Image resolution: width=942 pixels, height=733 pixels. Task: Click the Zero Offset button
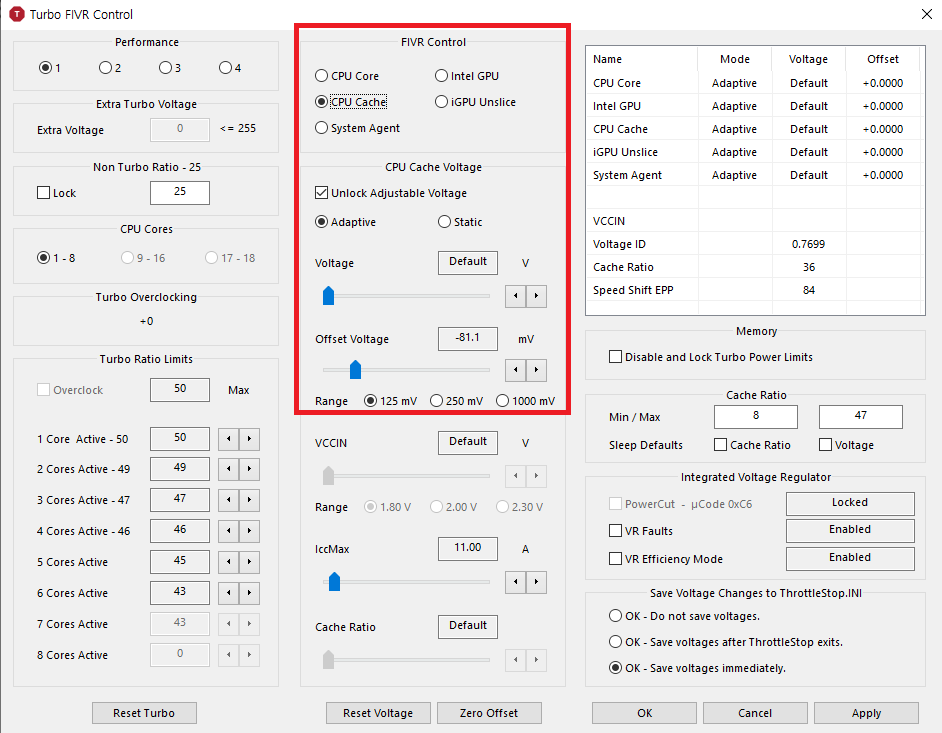[489, 713]
